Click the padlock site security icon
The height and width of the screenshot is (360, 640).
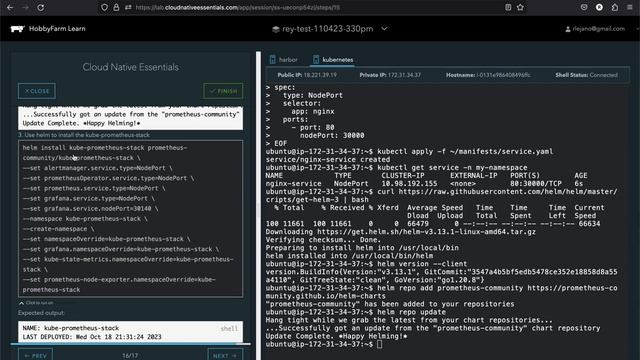coord(116,7)
